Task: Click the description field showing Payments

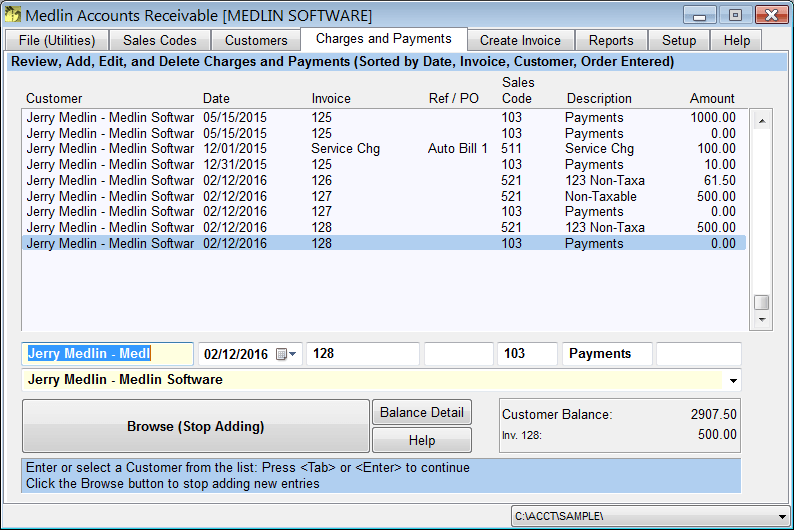Action: pyautogui.click(x=607, y=354)
